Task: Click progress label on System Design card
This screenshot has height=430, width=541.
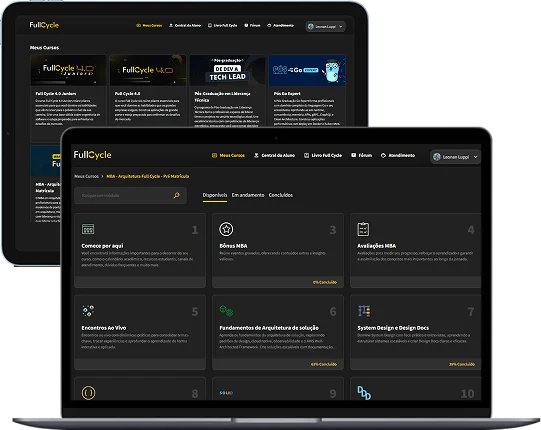Action: [462, 364]
